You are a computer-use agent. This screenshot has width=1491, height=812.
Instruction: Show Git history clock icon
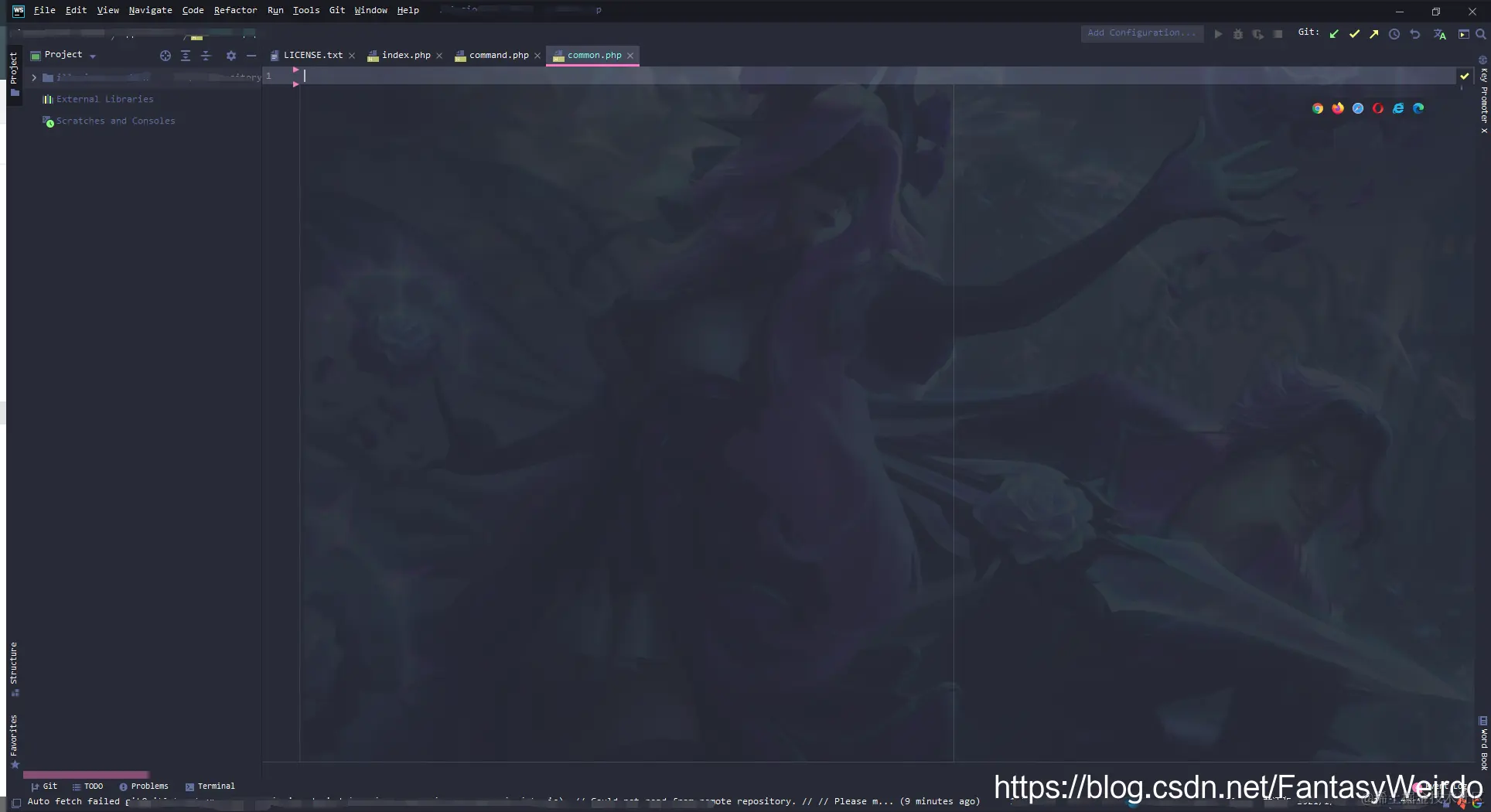click(x=1394, y=34)
